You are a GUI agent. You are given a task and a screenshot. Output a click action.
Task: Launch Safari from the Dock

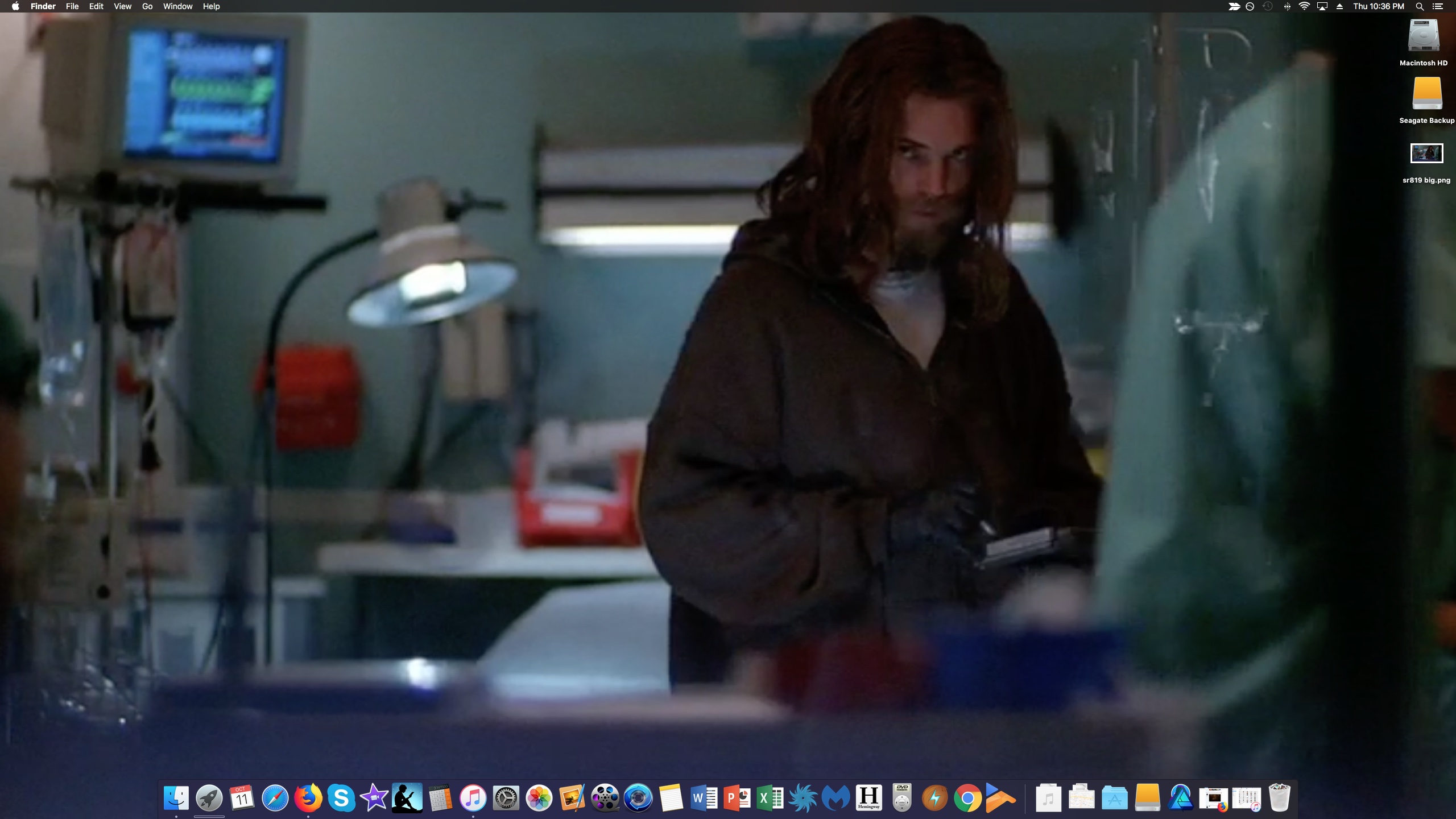(275, 798)
